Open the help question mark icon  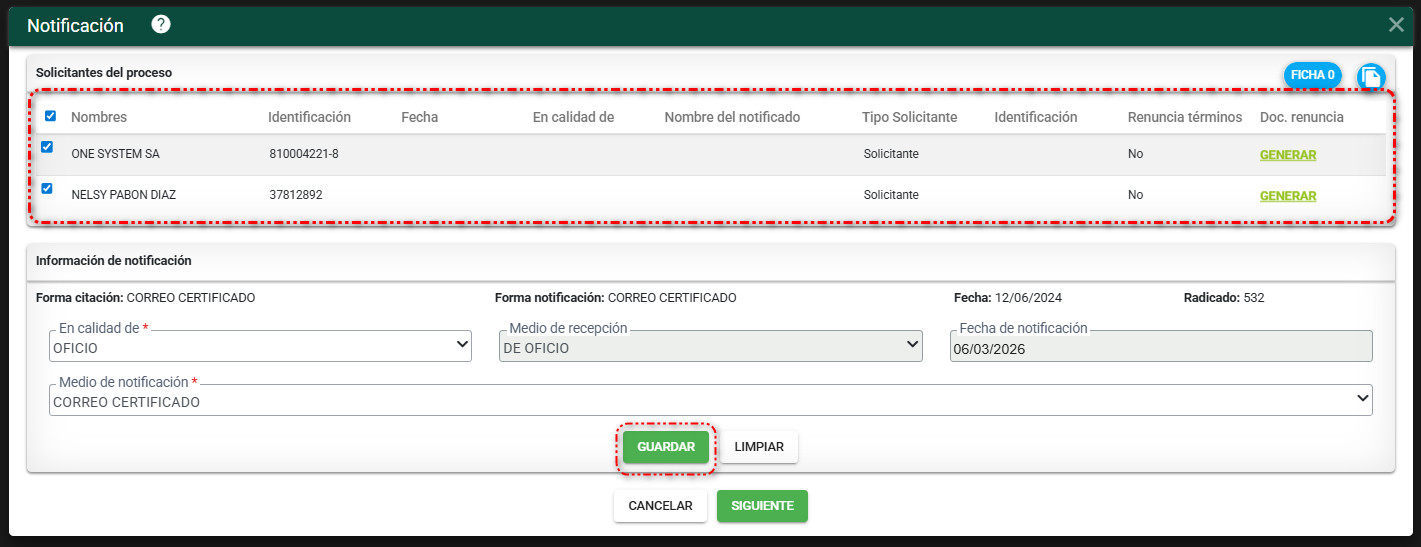[160, 25]
